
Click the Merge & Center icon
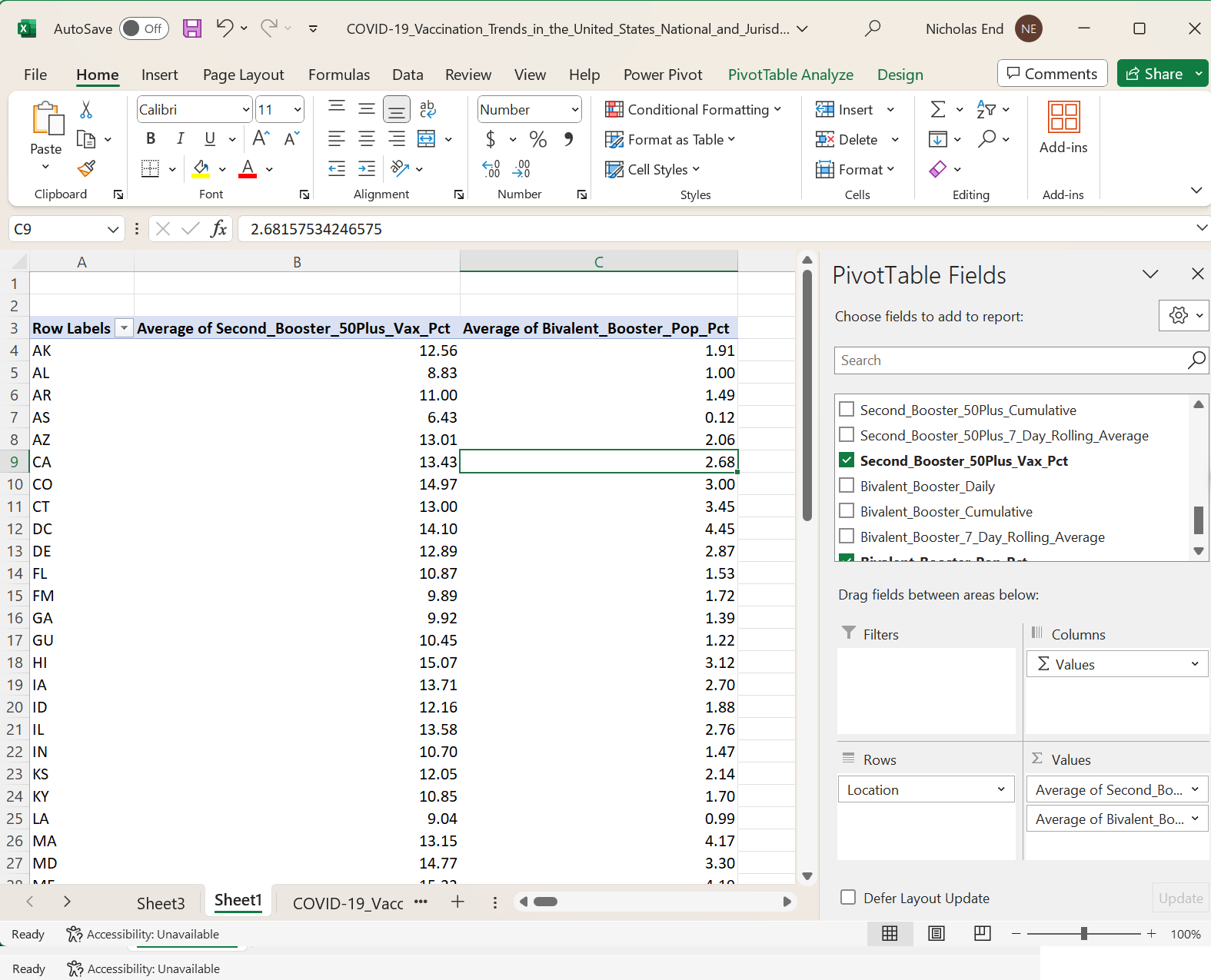[427, 139]
